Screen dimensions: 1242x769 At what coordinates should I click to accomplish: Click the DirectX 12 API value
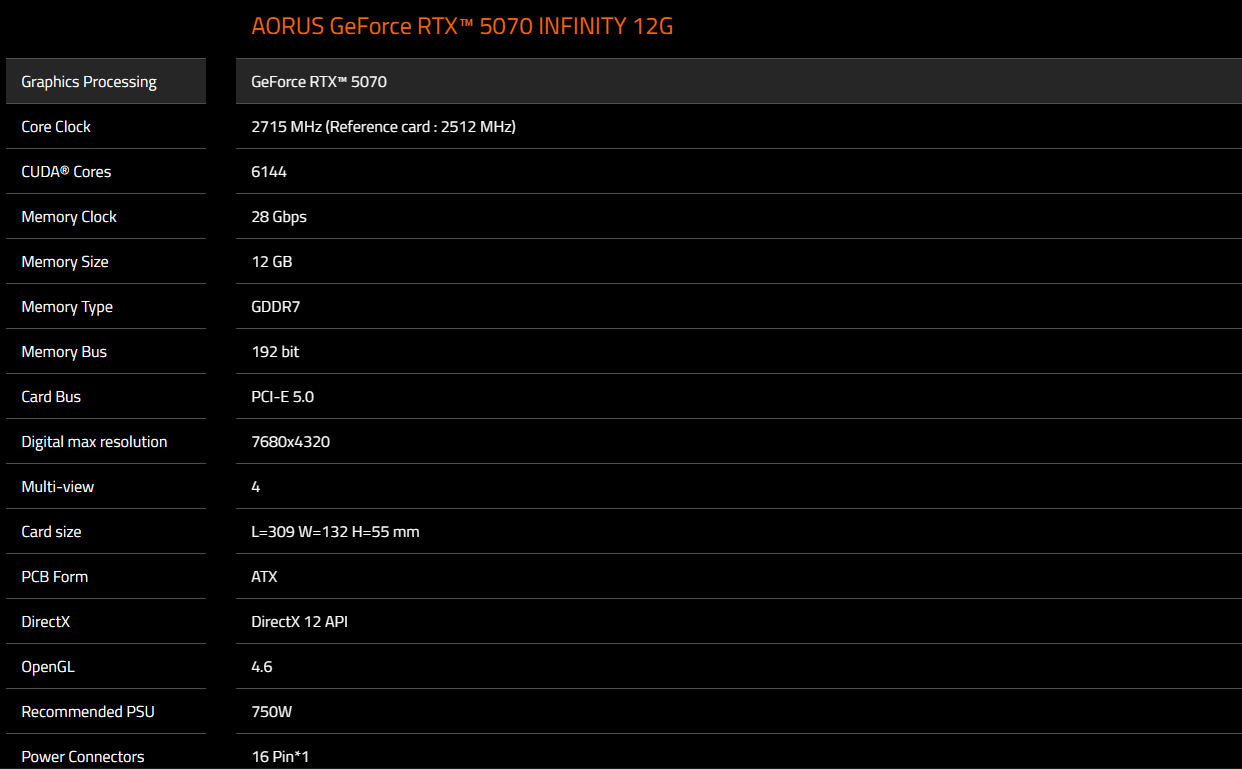tap(300, 622)
